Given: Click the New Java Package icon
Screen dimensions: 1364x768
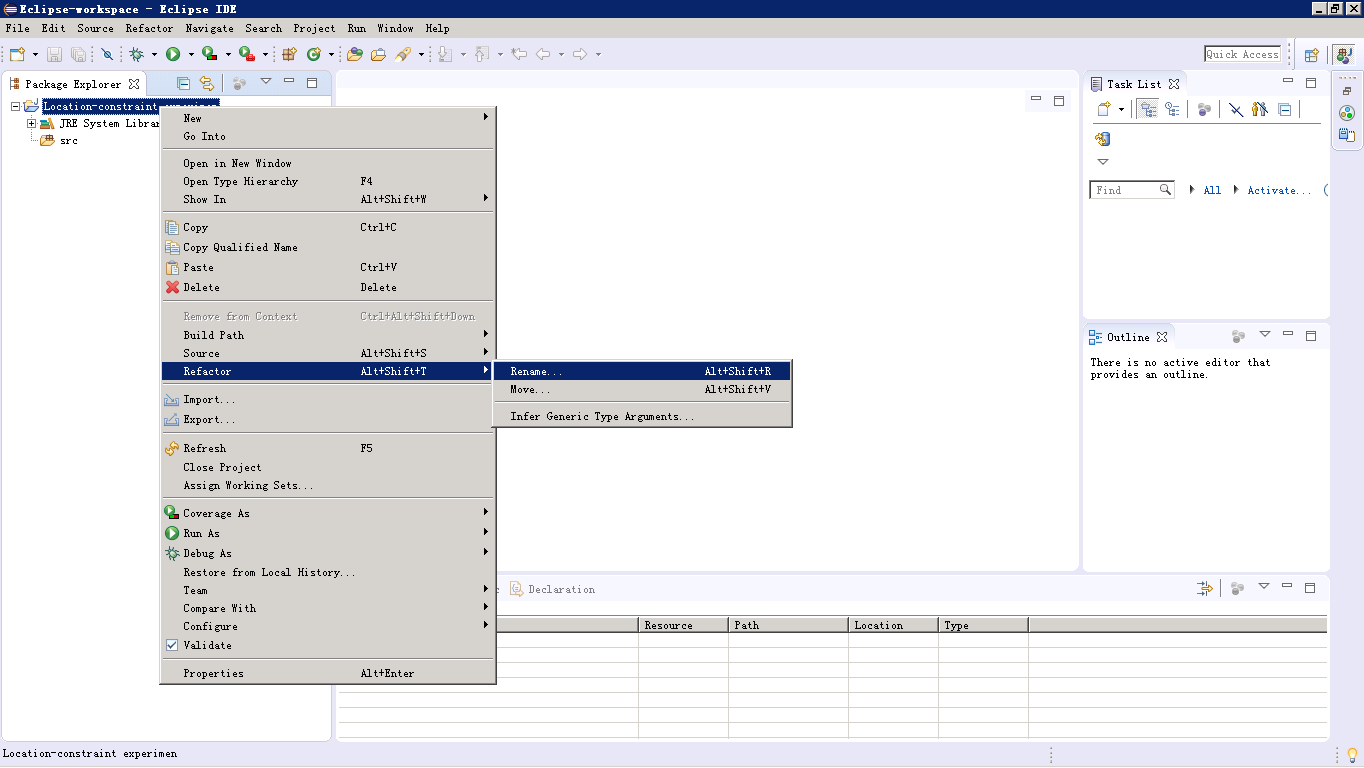Looking at the screenshot, I should [x=290, y=54].
